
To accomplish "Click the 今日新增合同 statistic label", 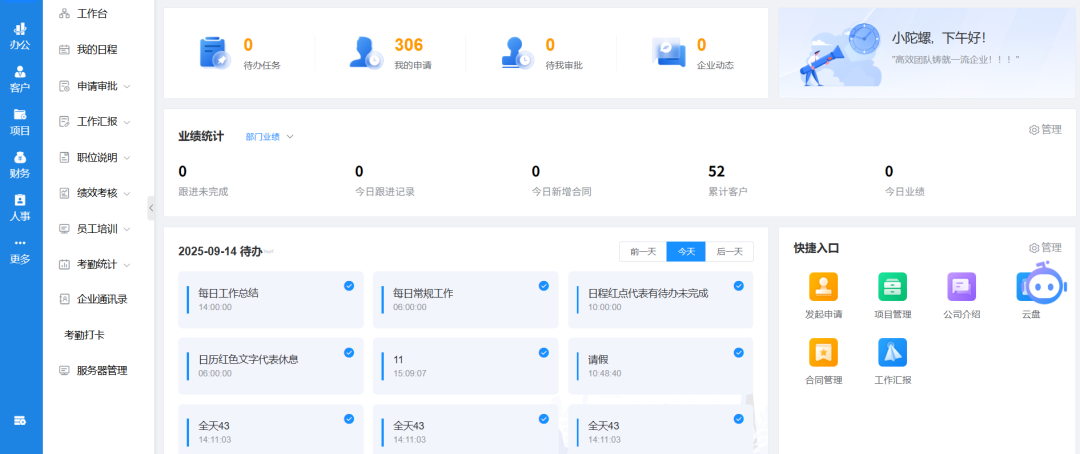I will coord(561,192).
